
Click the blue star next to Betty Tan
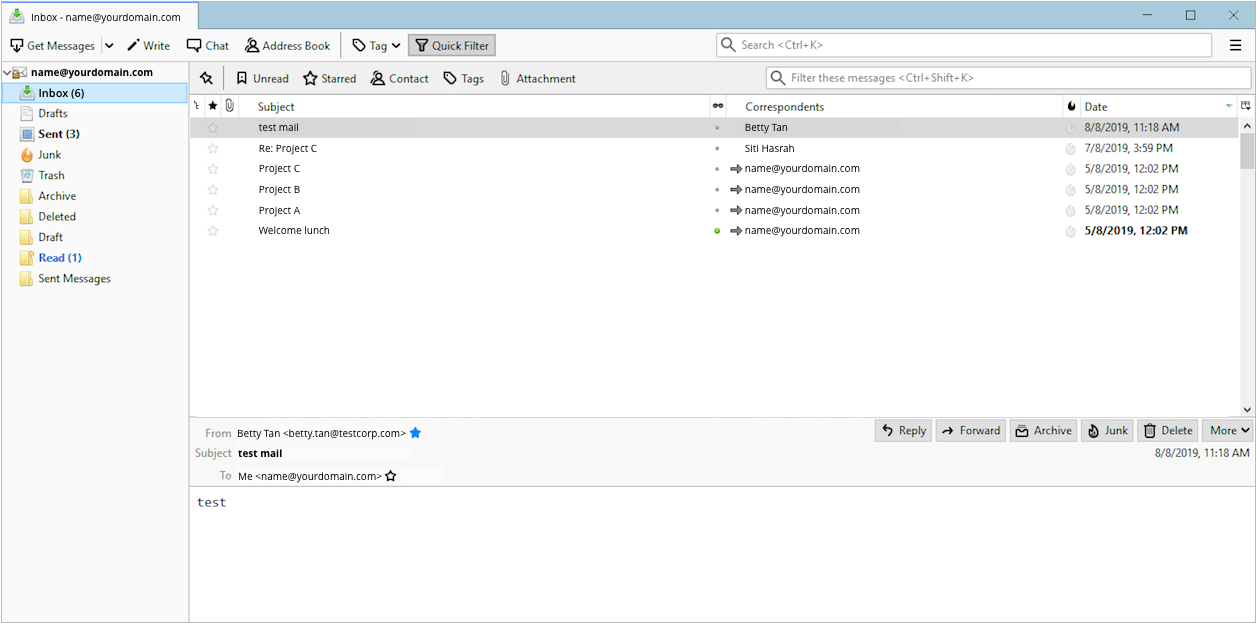[416, 433]
